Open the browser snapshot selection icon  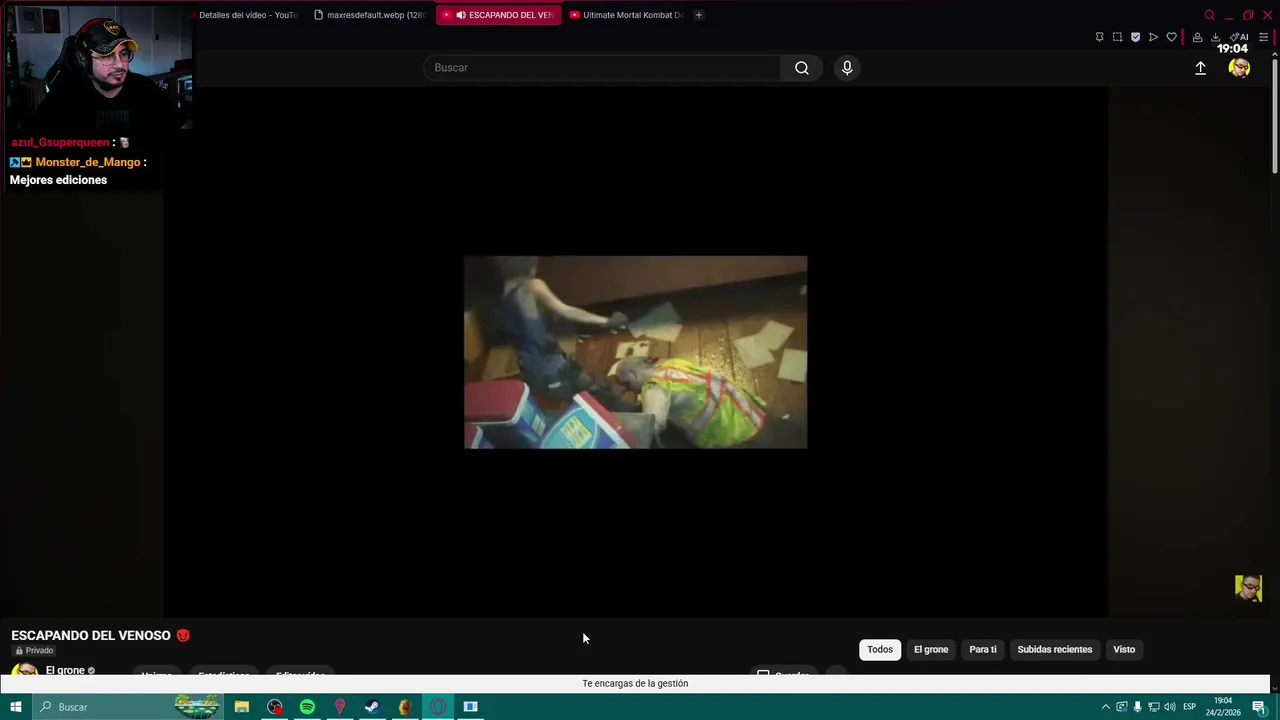1117,37
